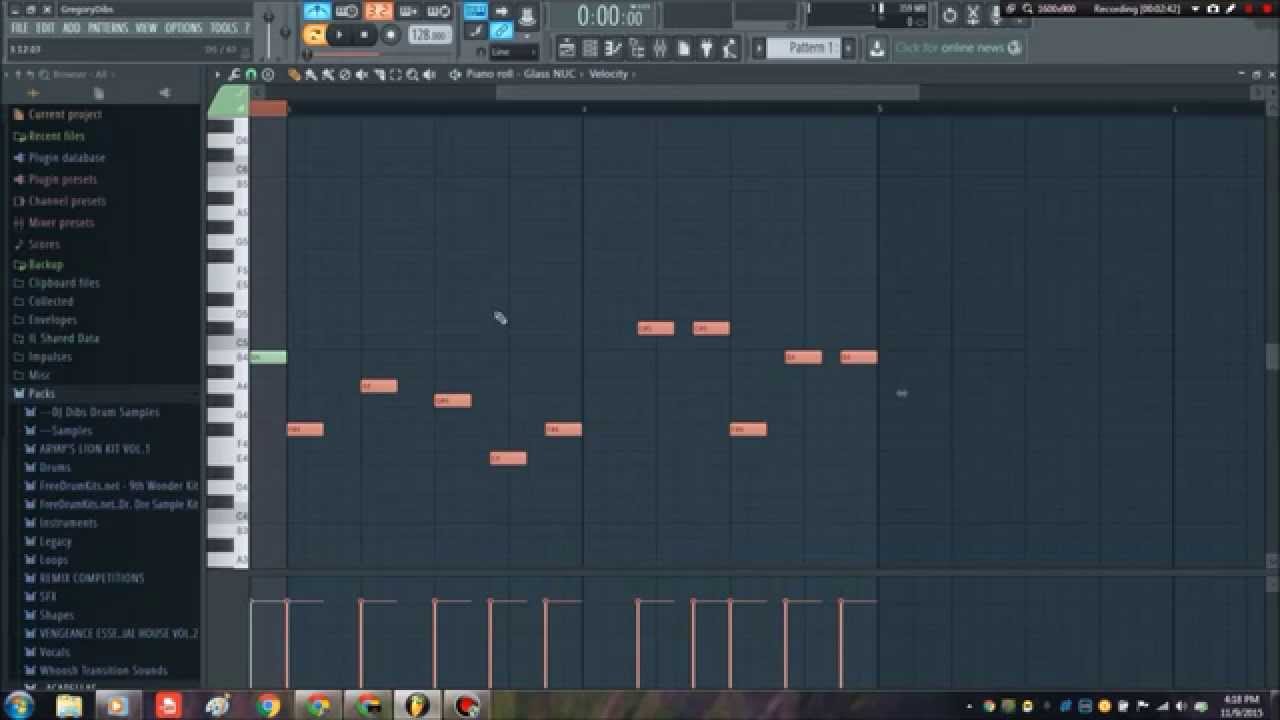This screenshot has height=720, width=1280.
Task: Toggle the 3-2 countdown before recording
Action: tap(379, 11)
